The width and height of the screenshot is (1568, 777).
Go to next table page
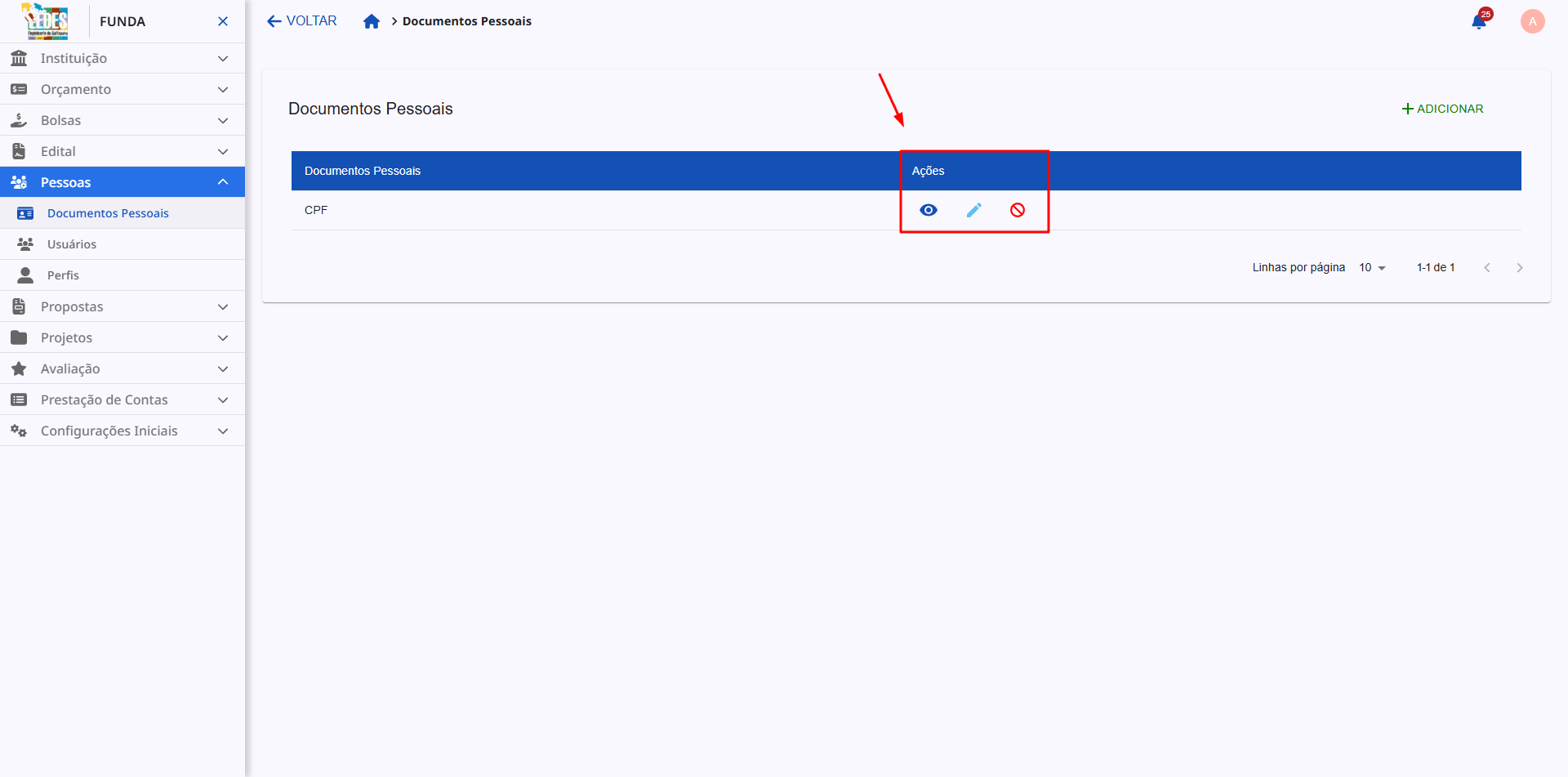click(x=1519, y=268)
